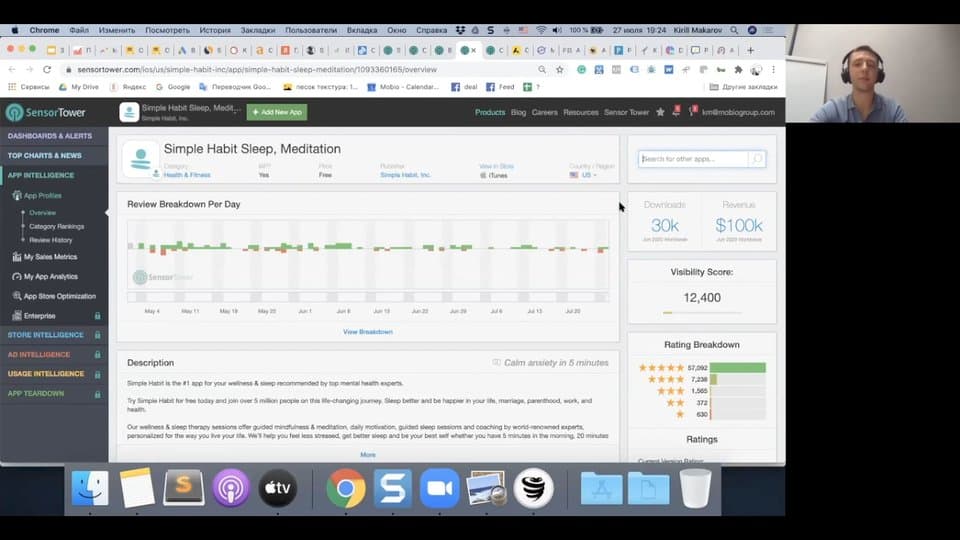Open the km@mobiogroup.com account menu
Screen dimensions: 960x540
click(738, 112)
